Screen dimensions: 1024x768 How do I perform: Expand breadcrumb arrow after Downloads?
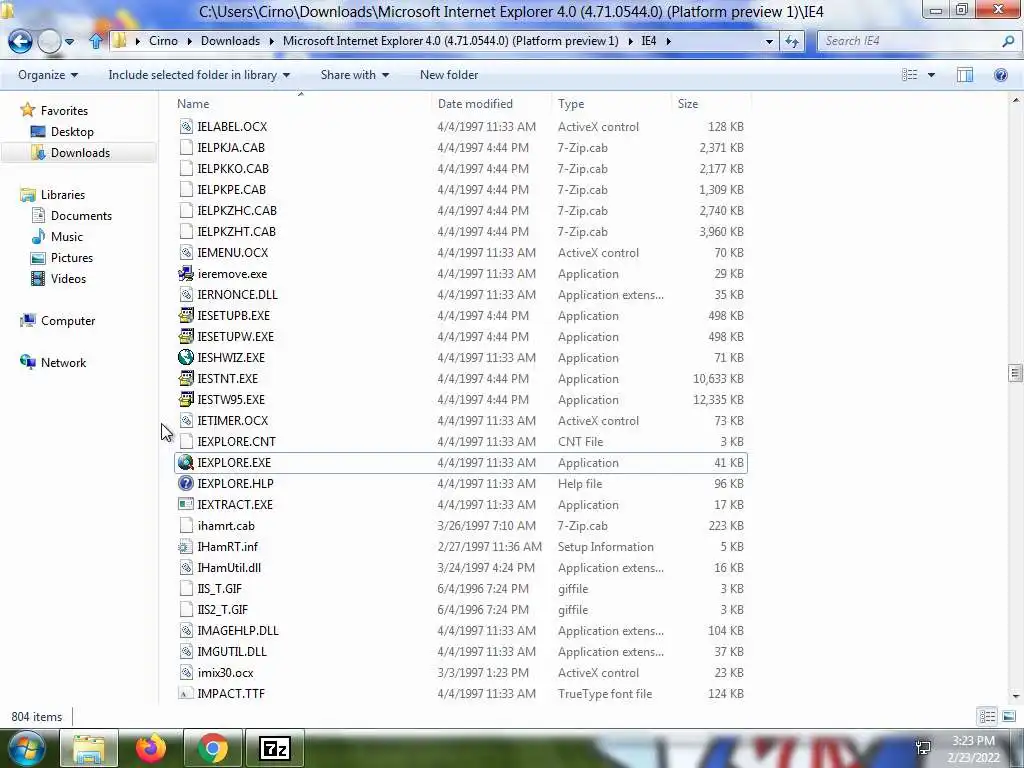[x=272, y=41]
